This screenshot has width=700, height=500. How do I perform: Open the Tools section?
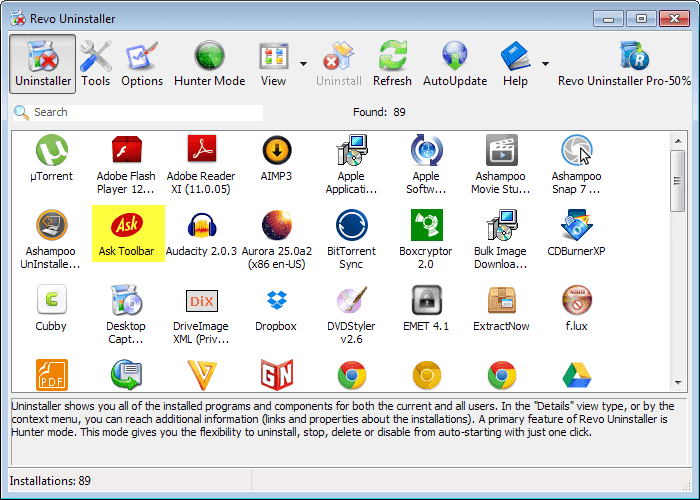pos(96,64)
